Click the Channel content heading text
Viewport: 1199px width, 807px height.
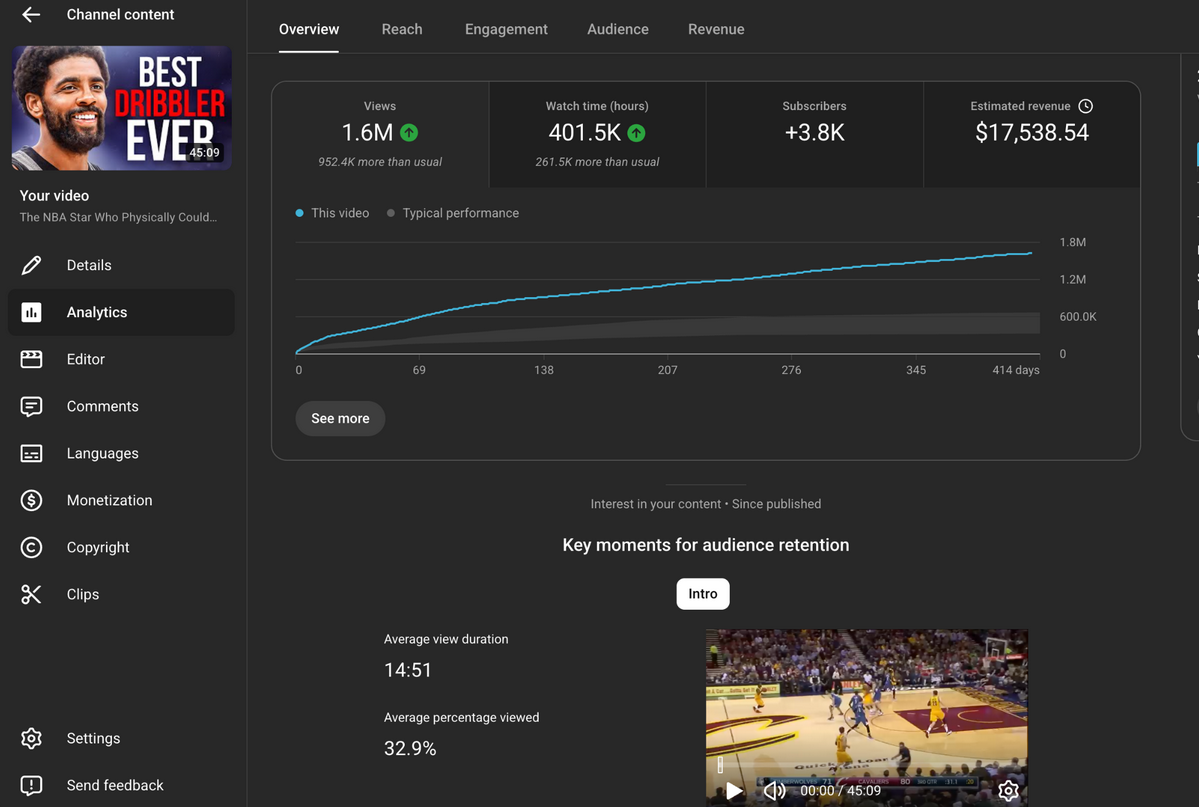pos(120,15)
